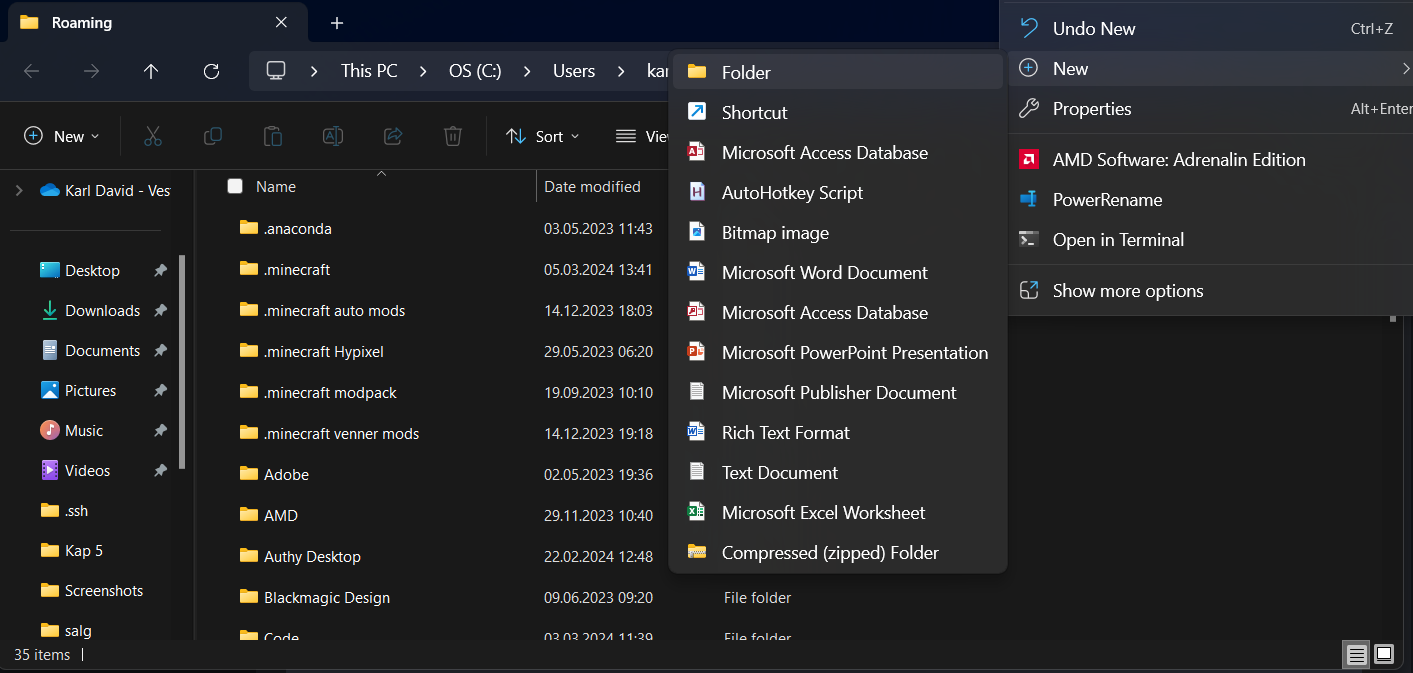Create a new AutoHotkey Script

point(838,192)
